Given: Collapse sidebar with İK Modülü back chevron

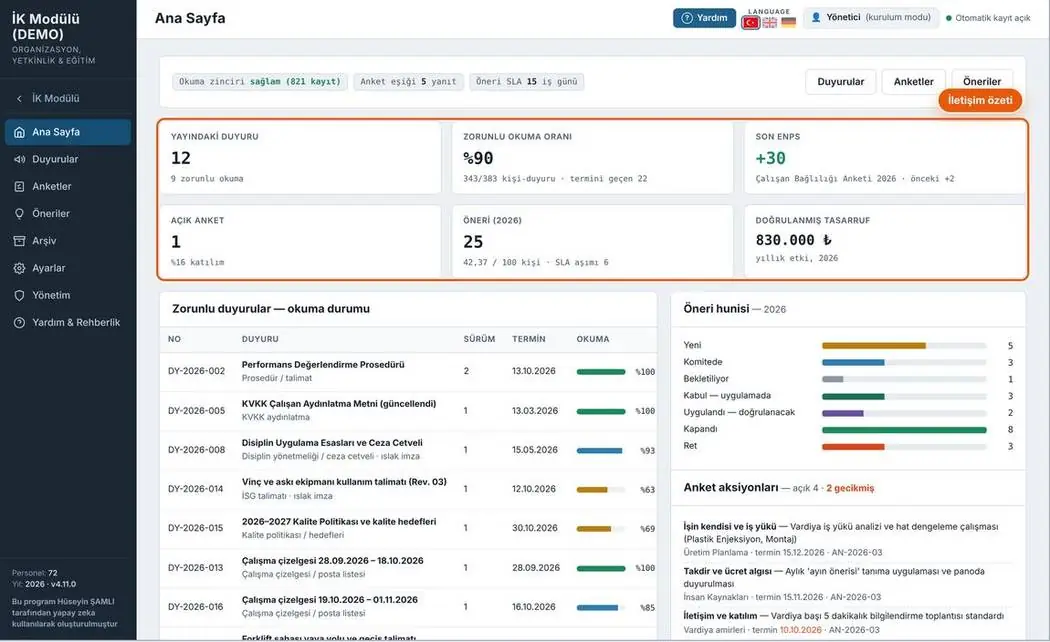Looking at the screenshot, I should click(x=19, y=98).
